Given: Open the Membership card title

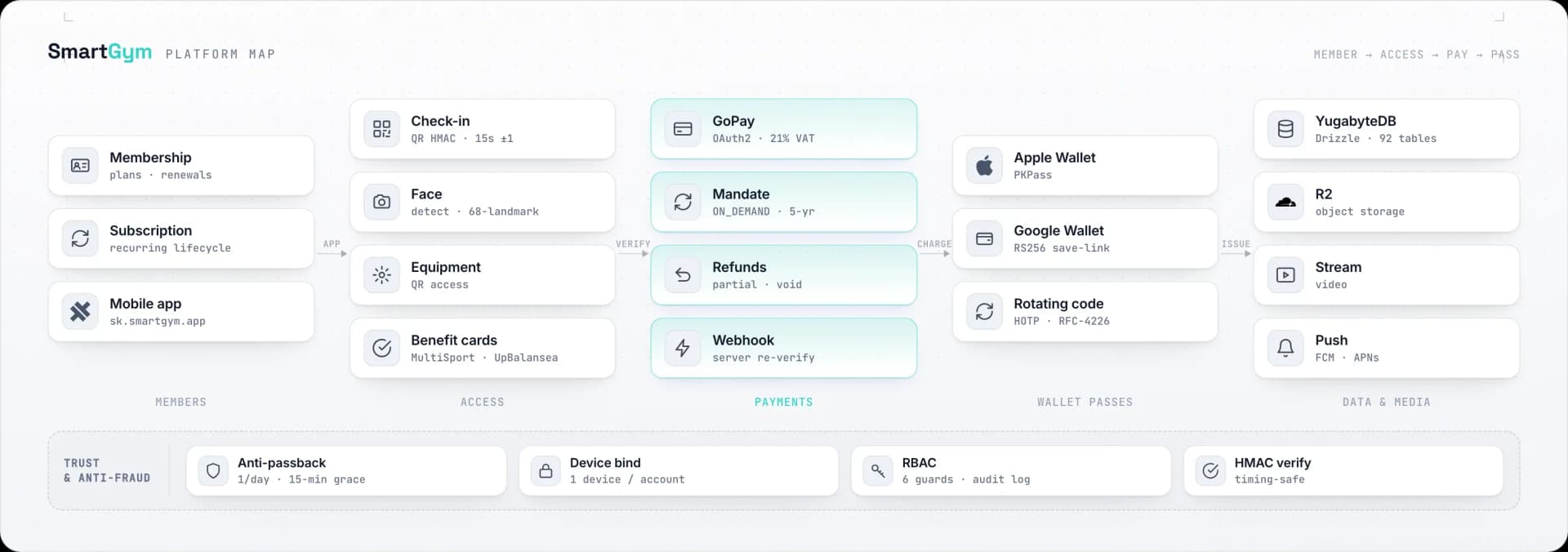Looking at the screenshot, I should click(x=150, y=158).
